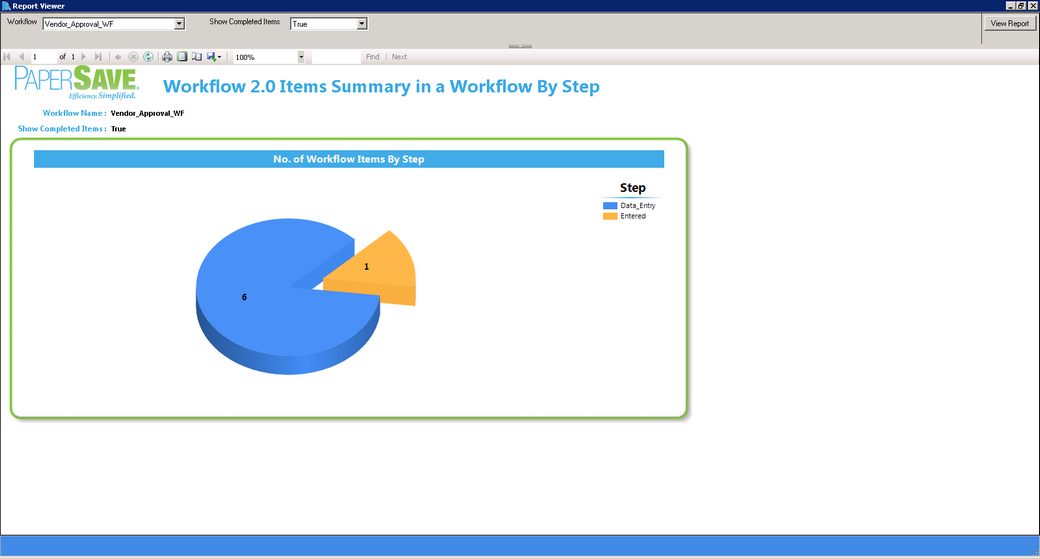Go to next report page
This screenshot has width=1040, height=559.
point(84,57)
